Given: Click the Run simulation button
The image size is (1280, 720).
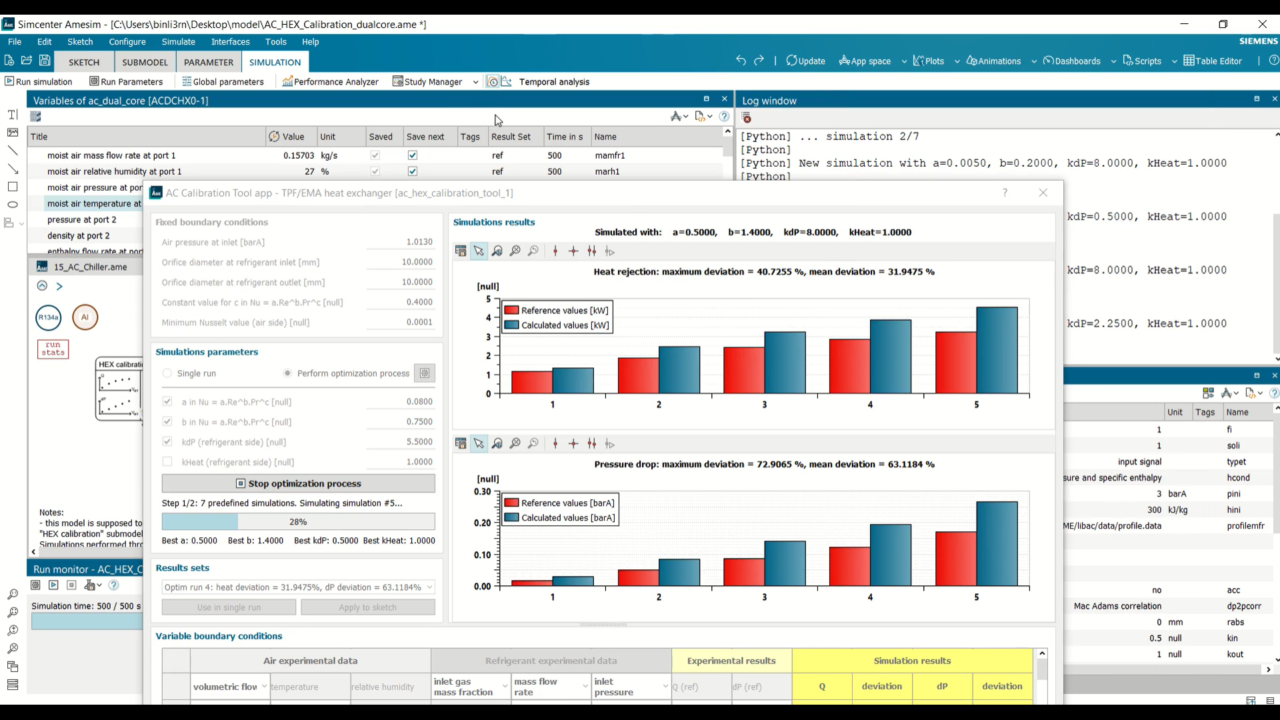Looking at the screenshot, I should click(39, 82).
